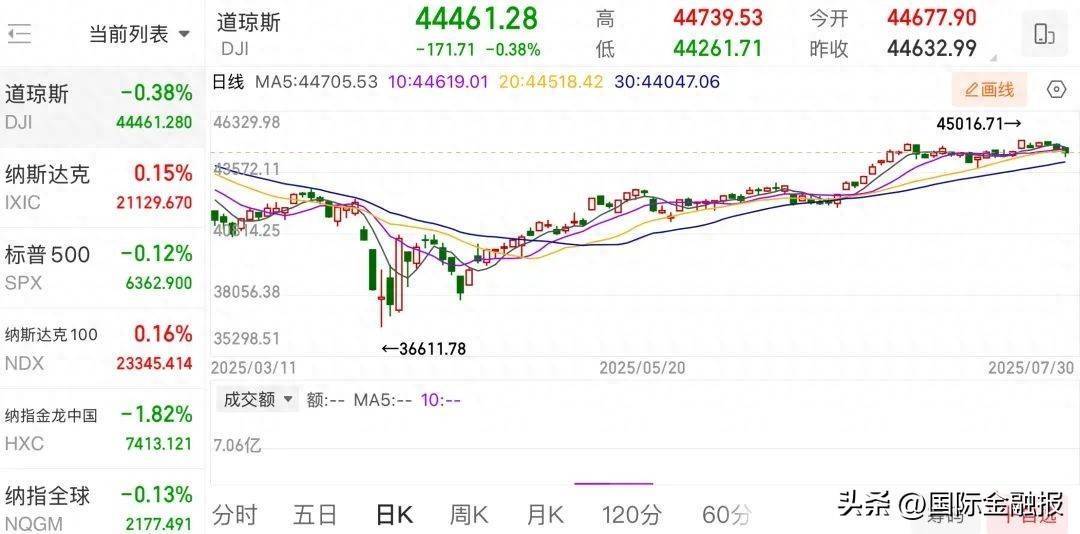Image resolution: width=1080 pixels, height=534 pixels.
Task: Click the 36611.78 low marker on chart
Action: 424,349
